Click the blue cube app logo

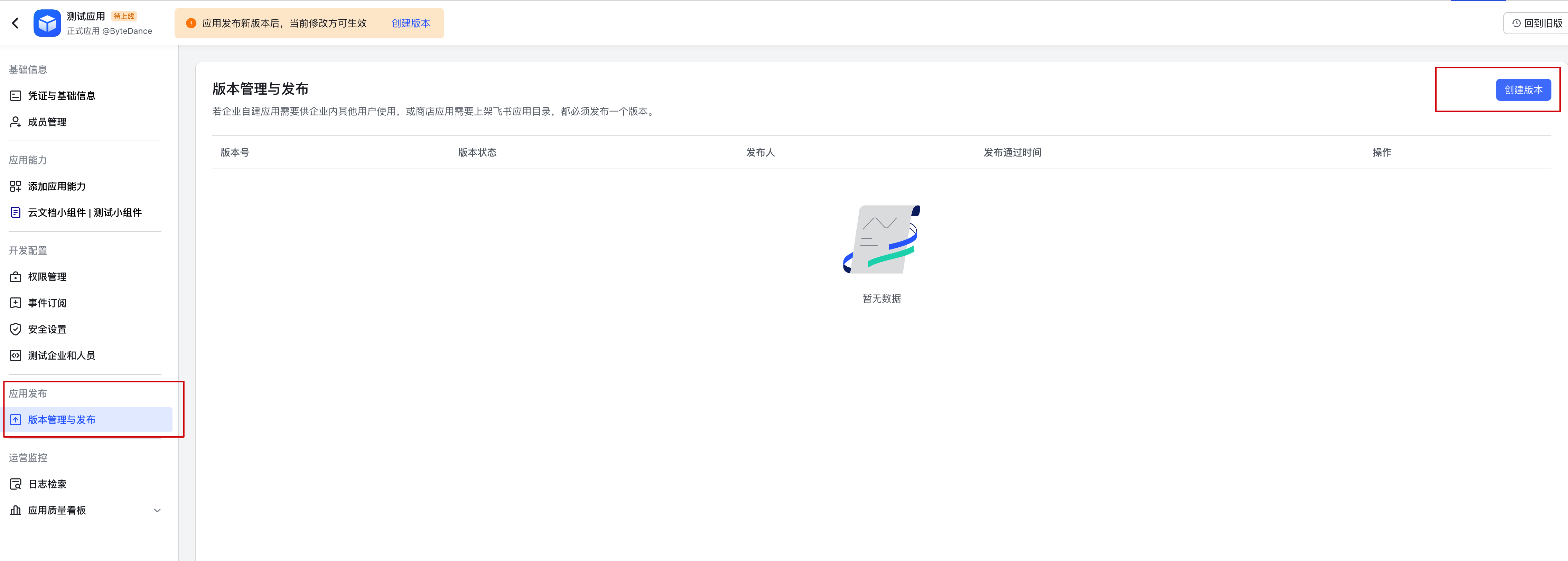click(47, 23)
